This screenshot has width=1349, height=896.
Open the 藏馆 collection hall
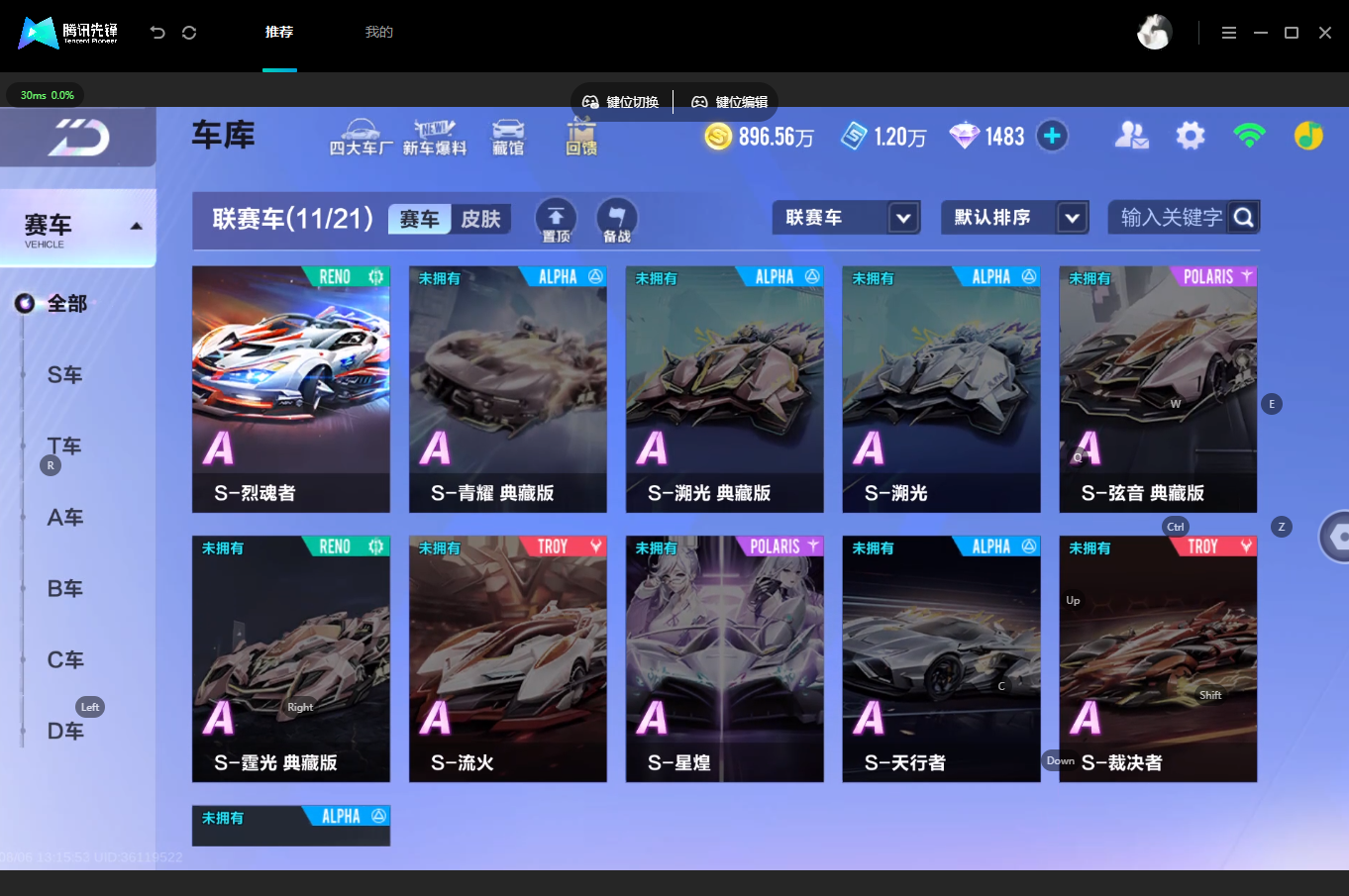[x=508, y=138]
